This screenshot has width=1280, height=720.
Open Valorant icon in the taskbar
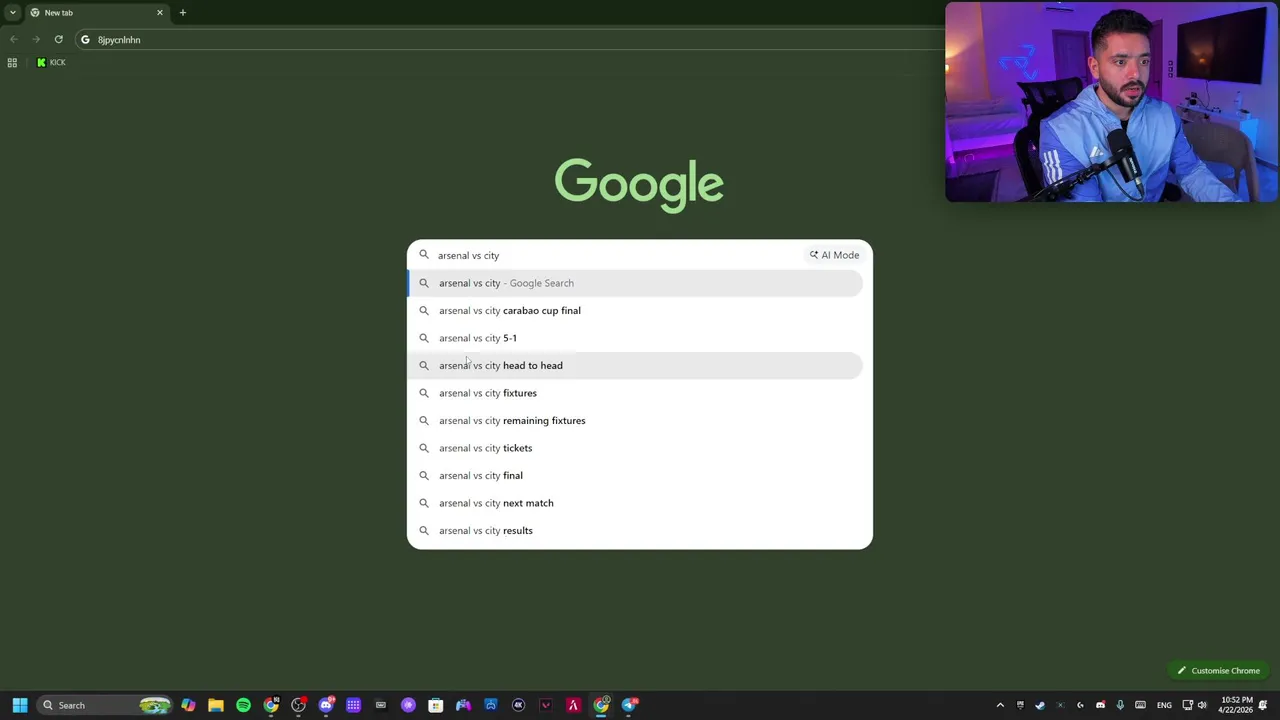tap(546, 705)
